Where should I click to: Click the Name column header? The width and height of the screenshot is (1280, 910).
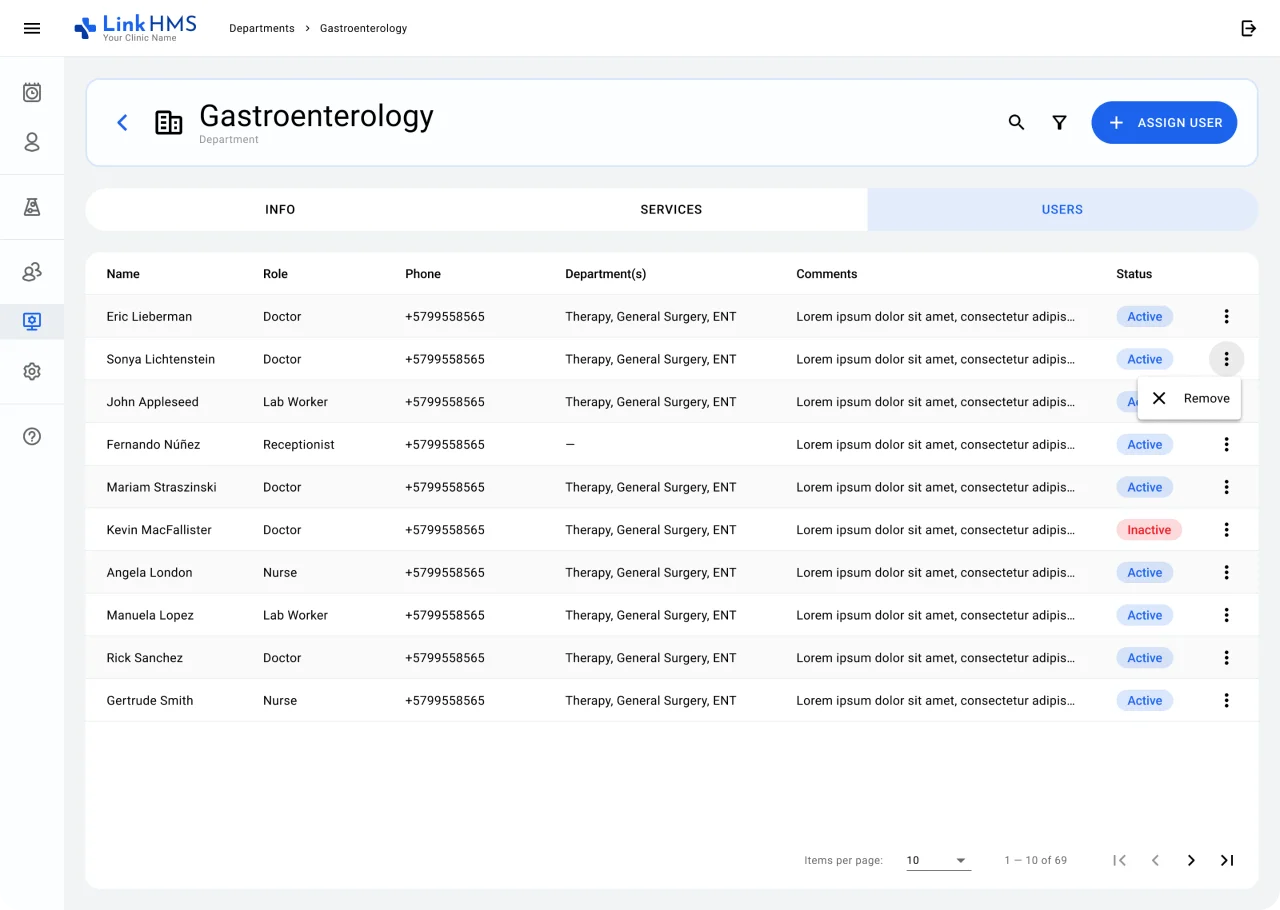pos(123,274)
